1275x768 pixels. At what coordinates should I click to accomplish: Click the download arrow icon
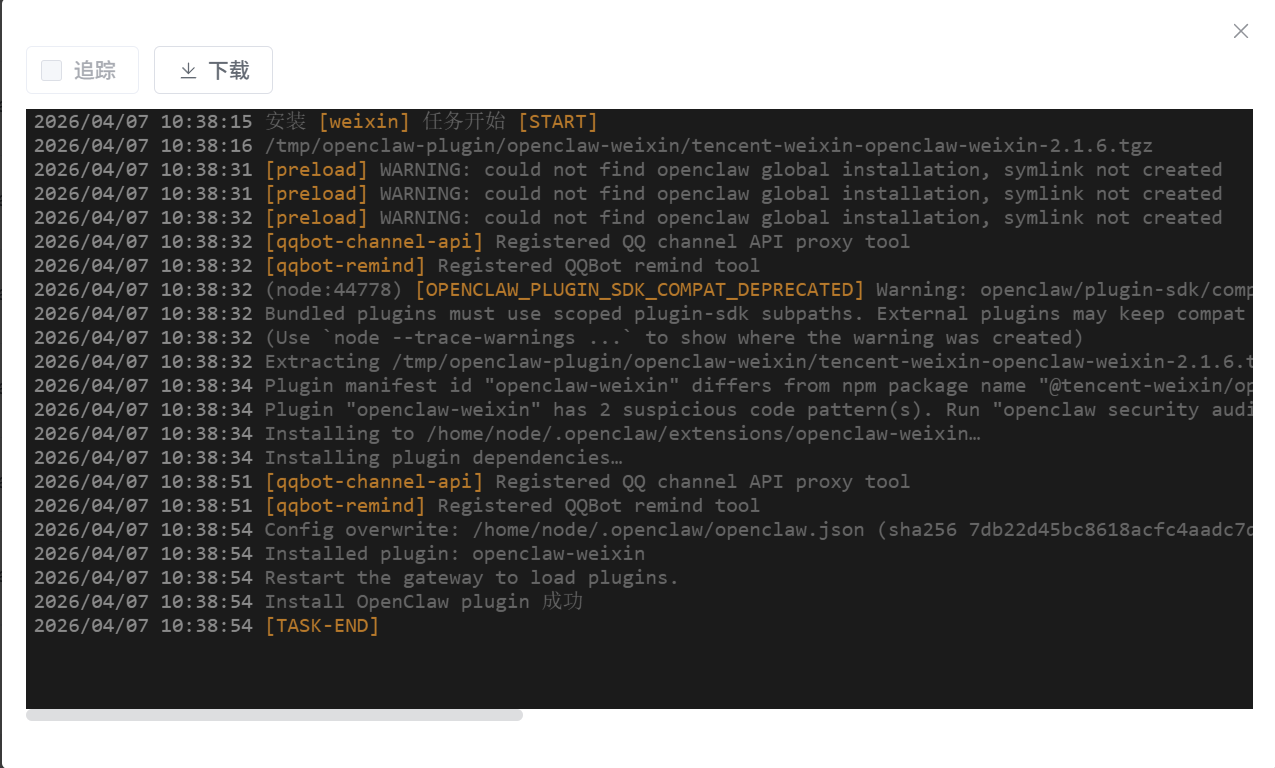click(188, 70)
